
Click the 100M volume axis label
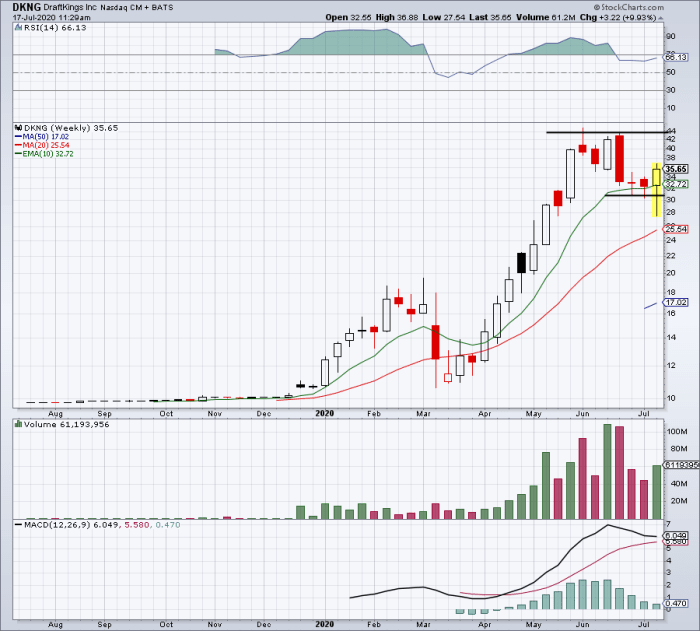click(677, 431)
